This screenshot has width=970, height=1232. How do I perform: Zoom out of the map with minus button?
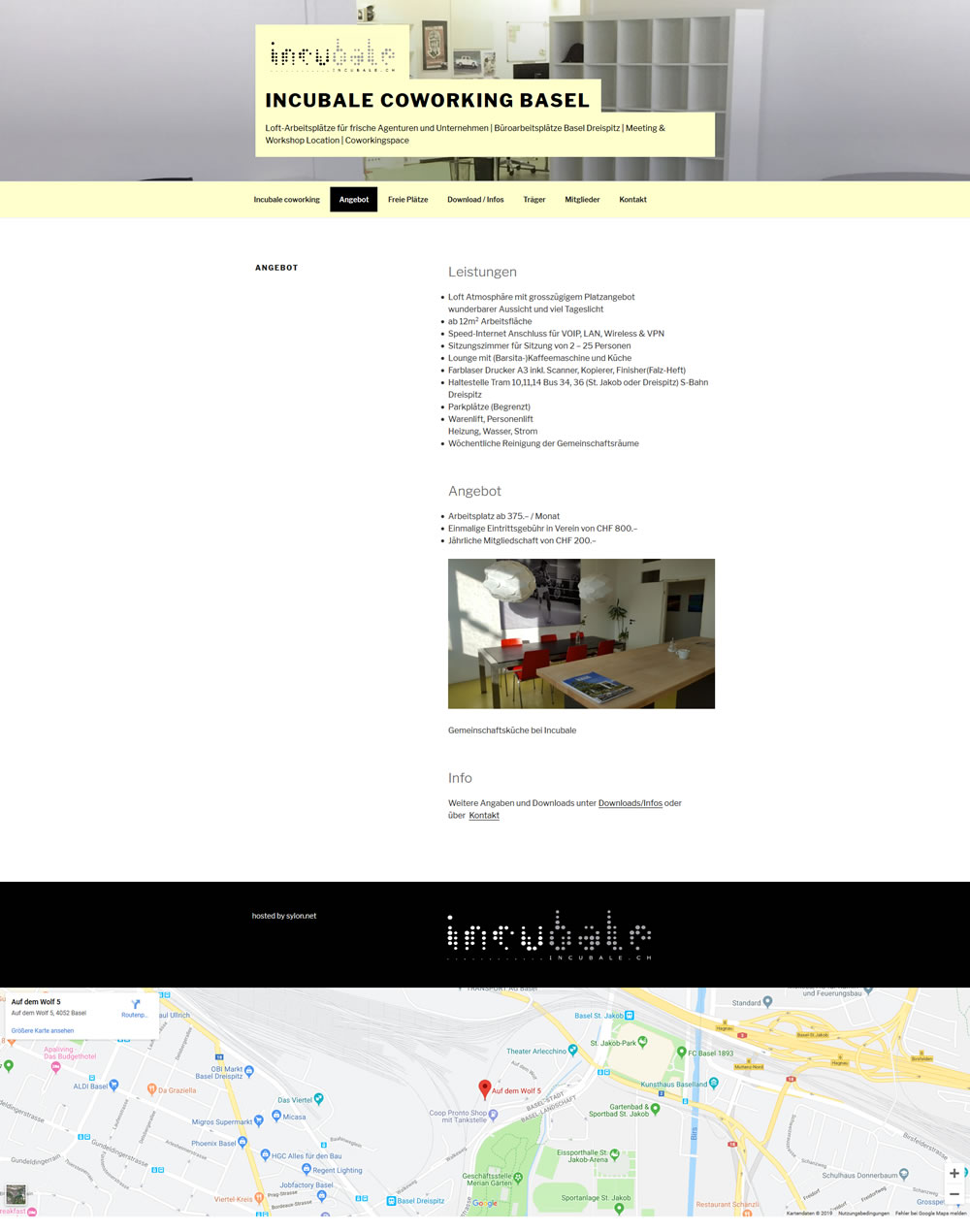click(x=954, y=1194)
